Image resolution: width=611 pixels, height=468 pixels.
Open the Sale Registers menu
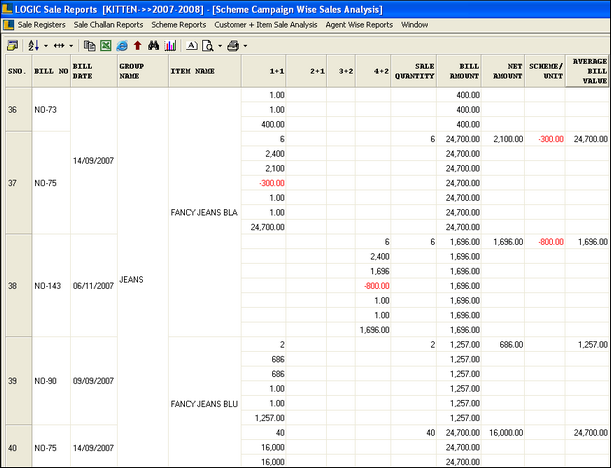pyautogui.click(x=41, y=25)
